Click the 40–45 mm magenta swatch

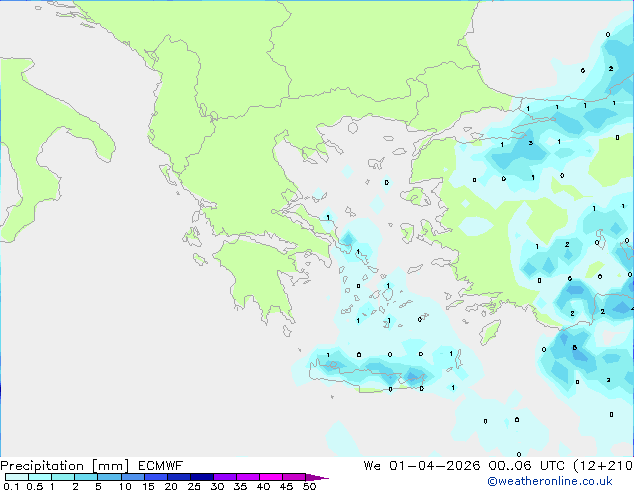(271, 477)
